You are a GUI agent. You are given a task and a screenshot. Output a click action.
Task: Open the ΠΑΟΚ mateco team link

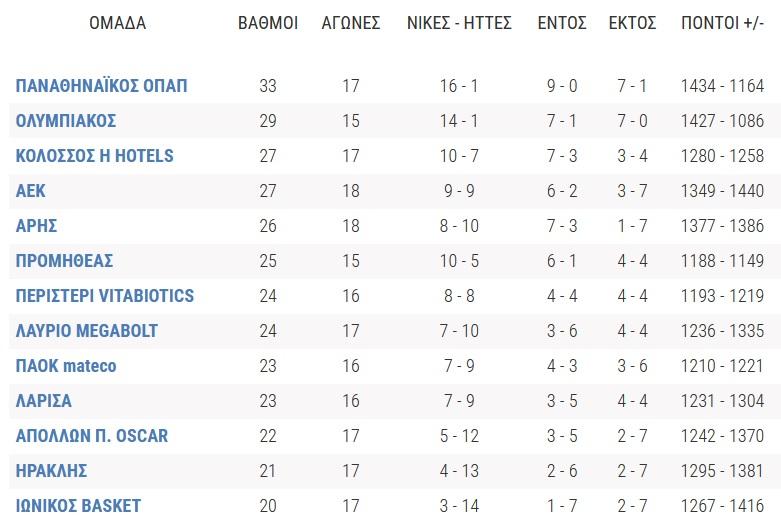tap(66, 366)
